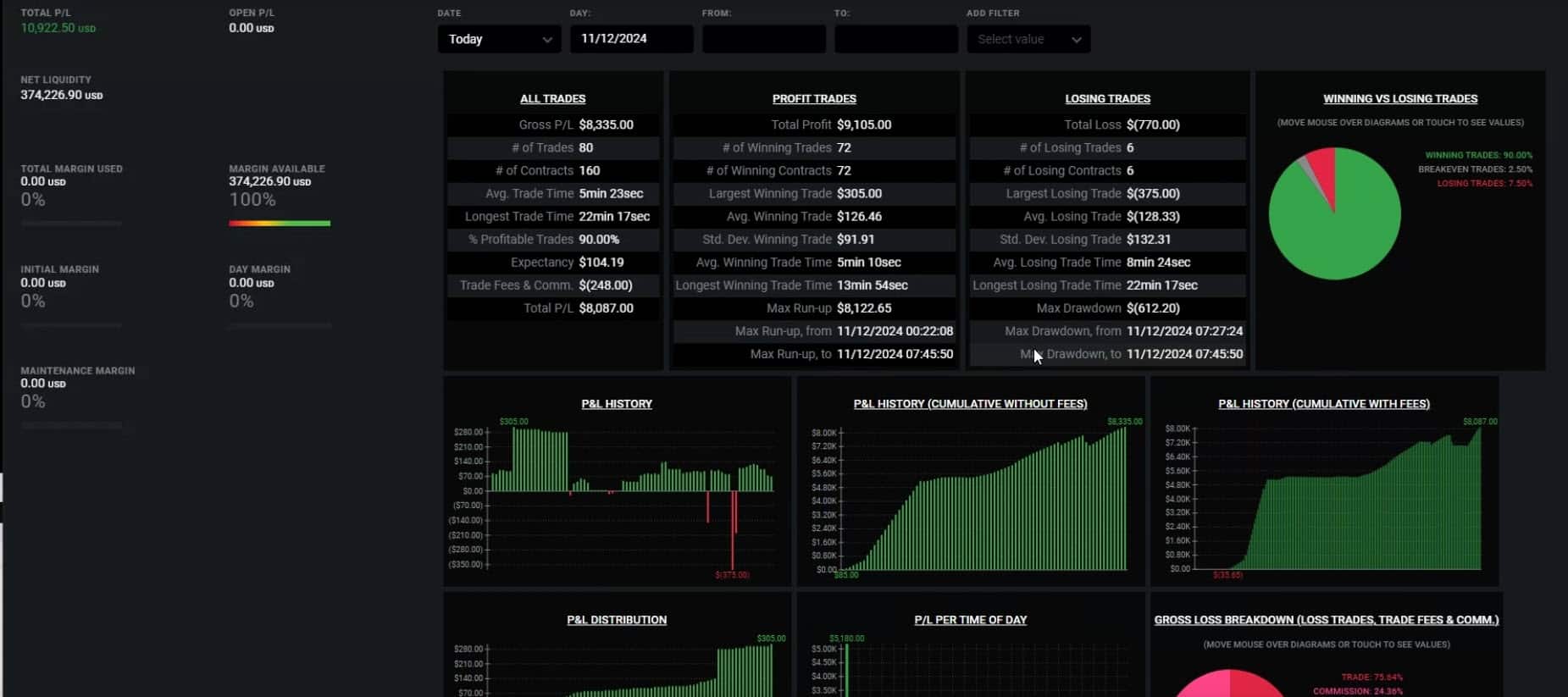Click the Largest Losing Trade value $(375.00)

click(1153, 193)
